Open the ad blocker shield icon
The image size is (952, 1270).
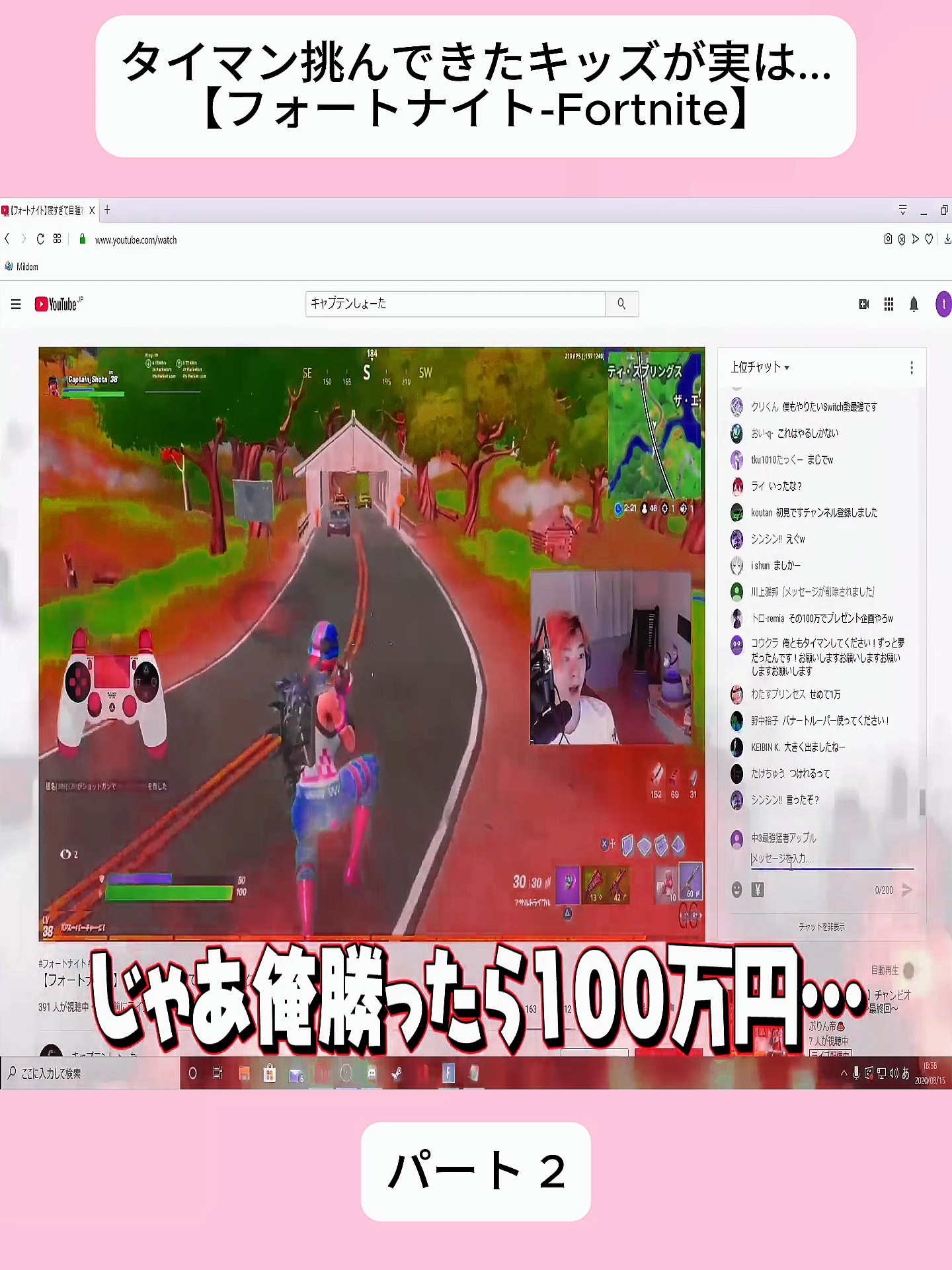coord(902,239)
